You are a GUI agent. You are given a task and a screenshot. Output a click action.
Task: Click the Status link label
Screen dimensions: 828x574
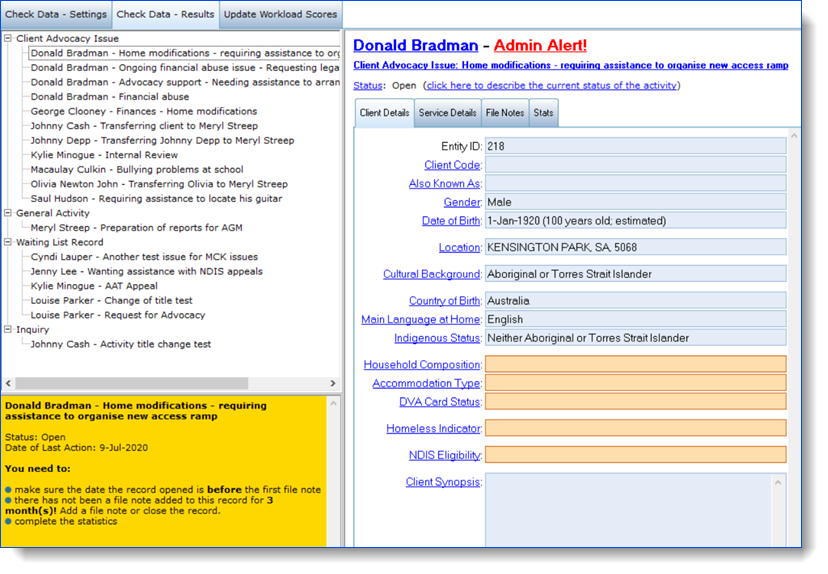click(x=368, y=86)
